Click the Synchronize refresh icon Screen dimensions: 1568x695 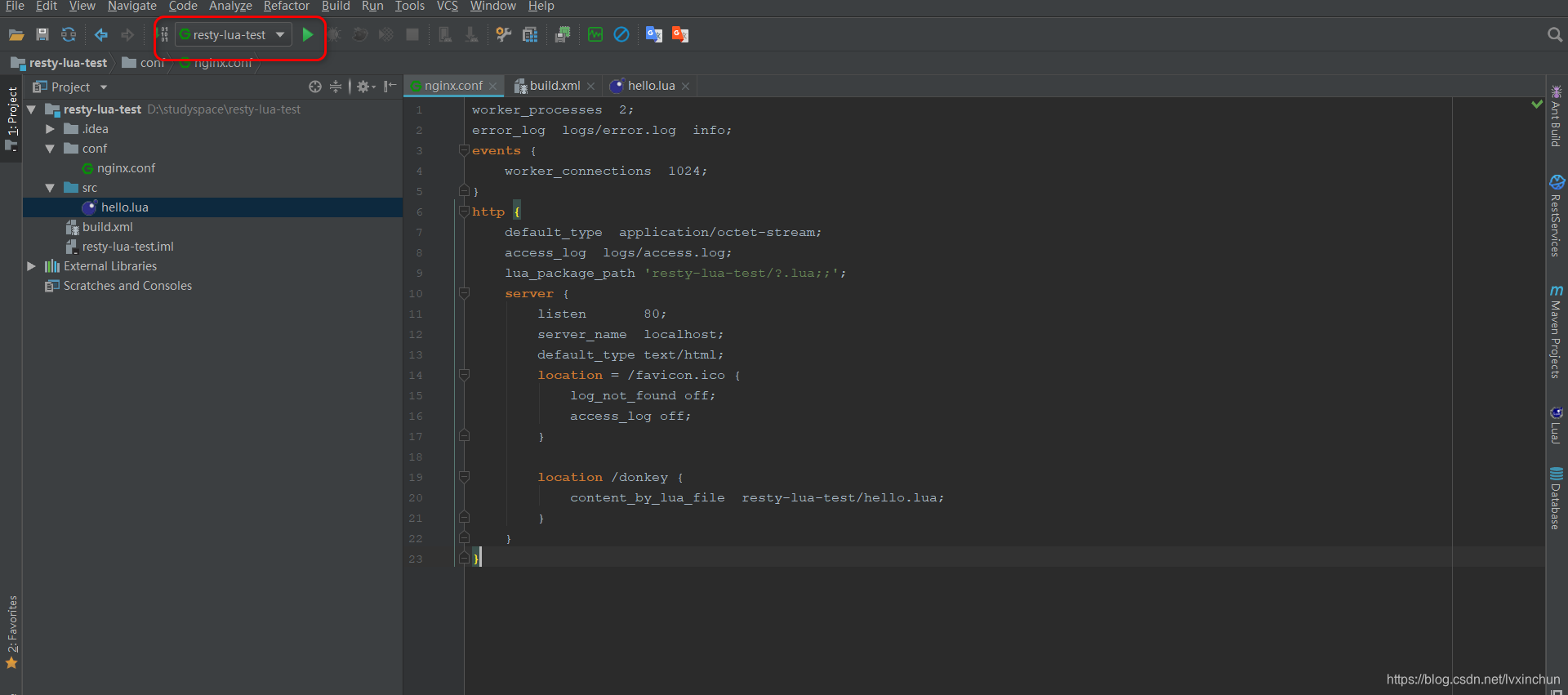[x=69, y=34]
